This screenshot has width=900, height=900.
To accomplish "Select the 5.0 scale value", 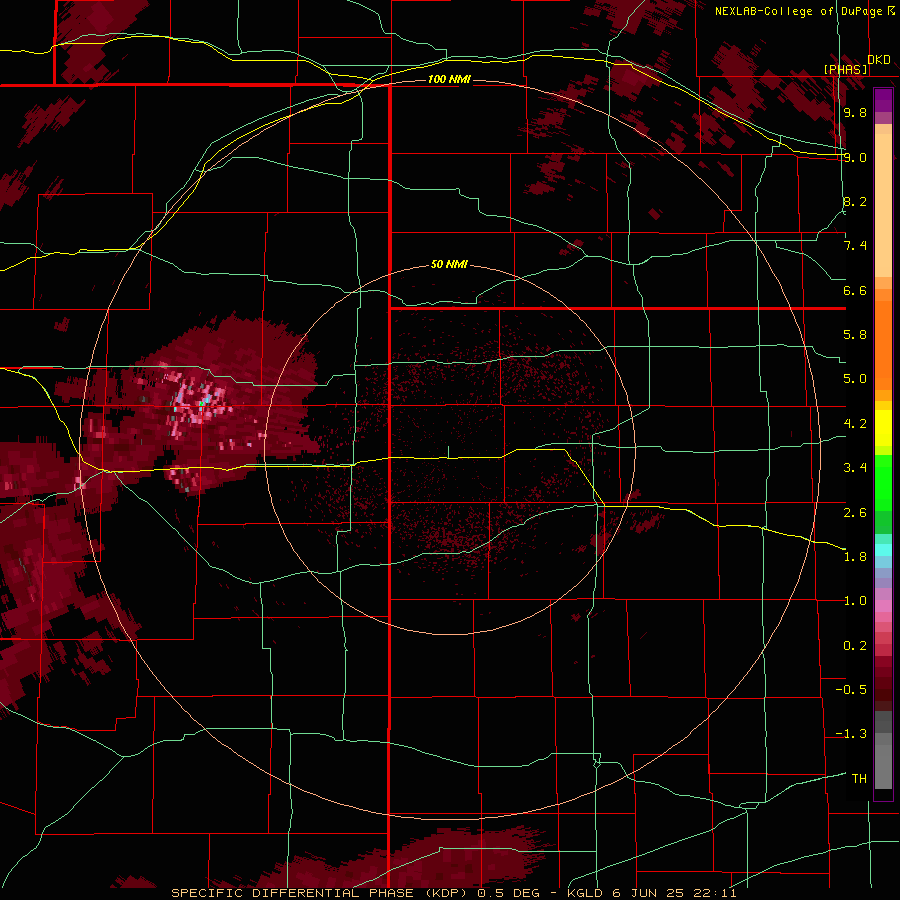I will [855, 379].
